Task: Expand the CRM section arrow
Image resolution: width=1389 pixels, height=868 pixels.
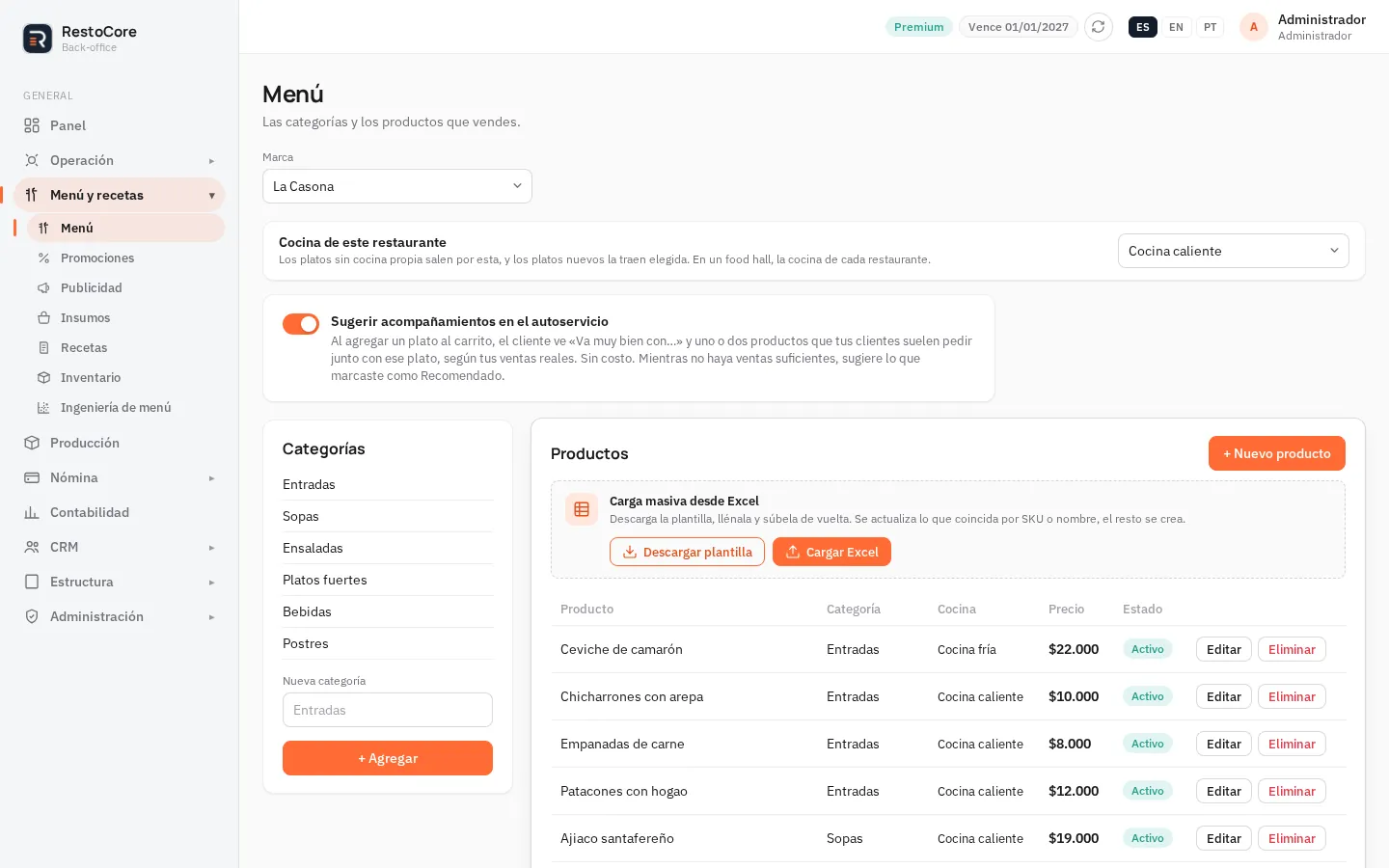Action: click(x=211, y=548)
